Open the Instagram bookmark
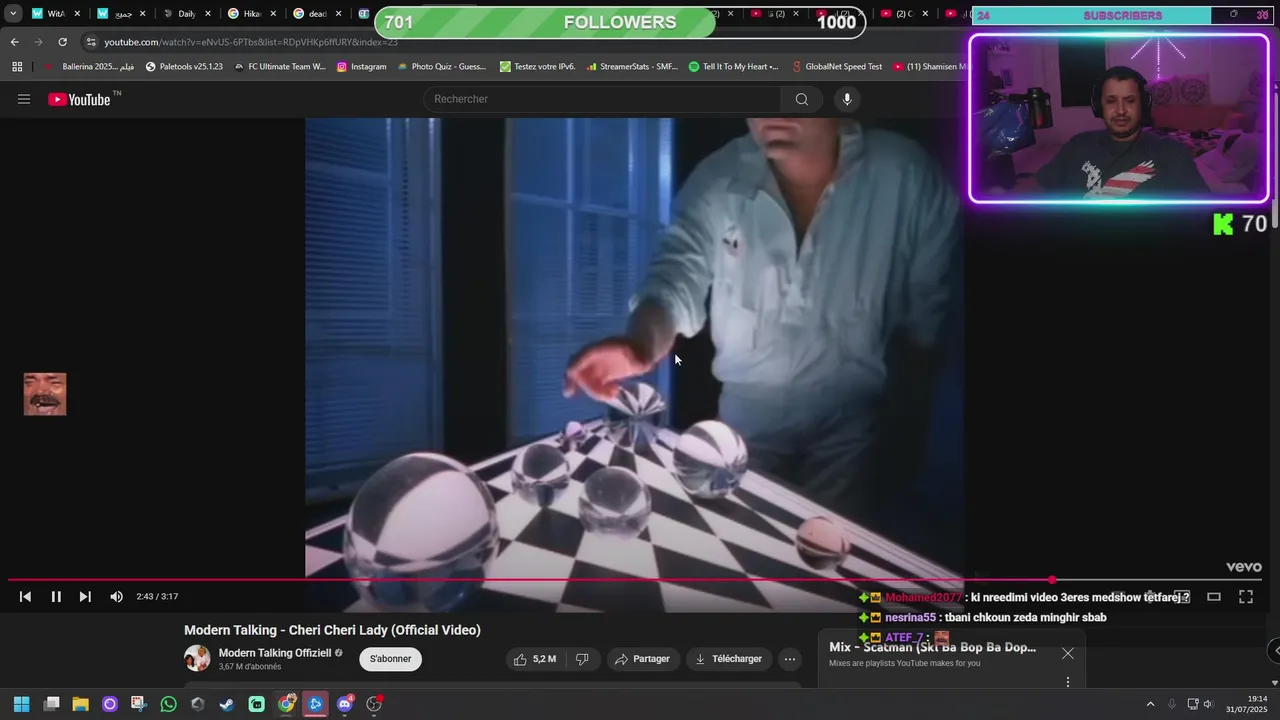The width and height of the screenshot is (1280, 720). [361, 67]
